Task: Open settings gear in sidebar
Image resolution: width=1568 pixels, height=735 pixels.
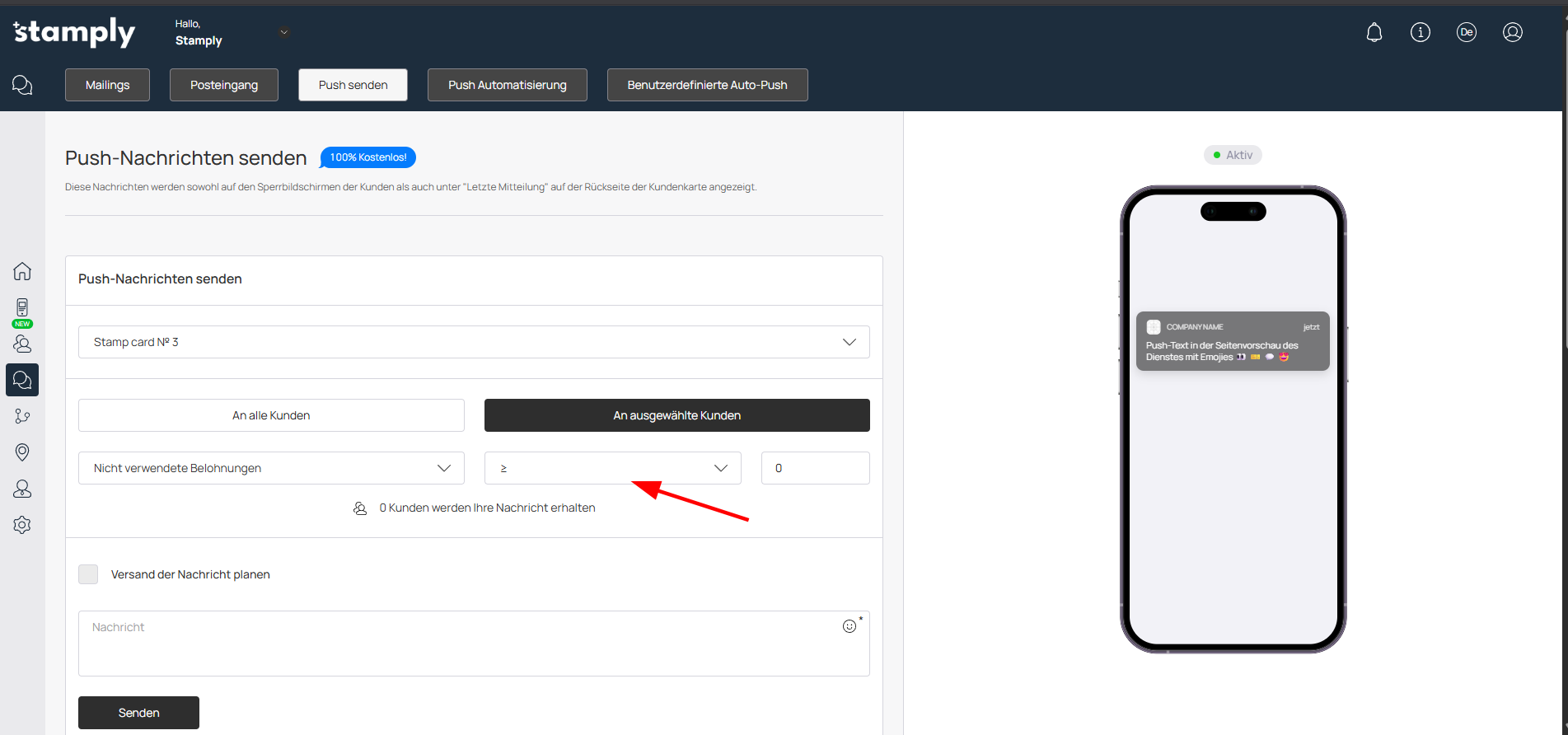Action: tap(22, 525)
